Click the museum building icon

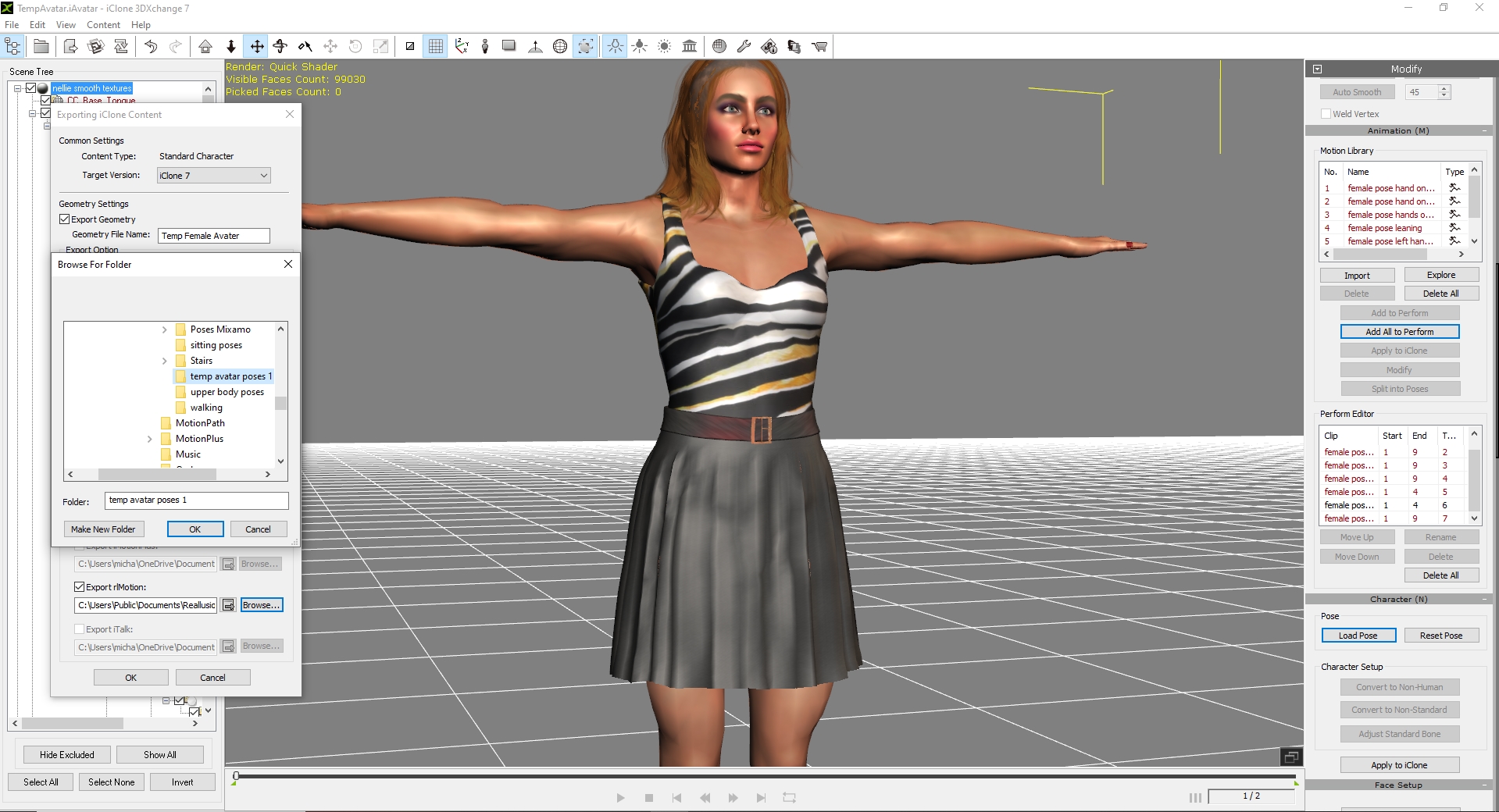[690, 47]
